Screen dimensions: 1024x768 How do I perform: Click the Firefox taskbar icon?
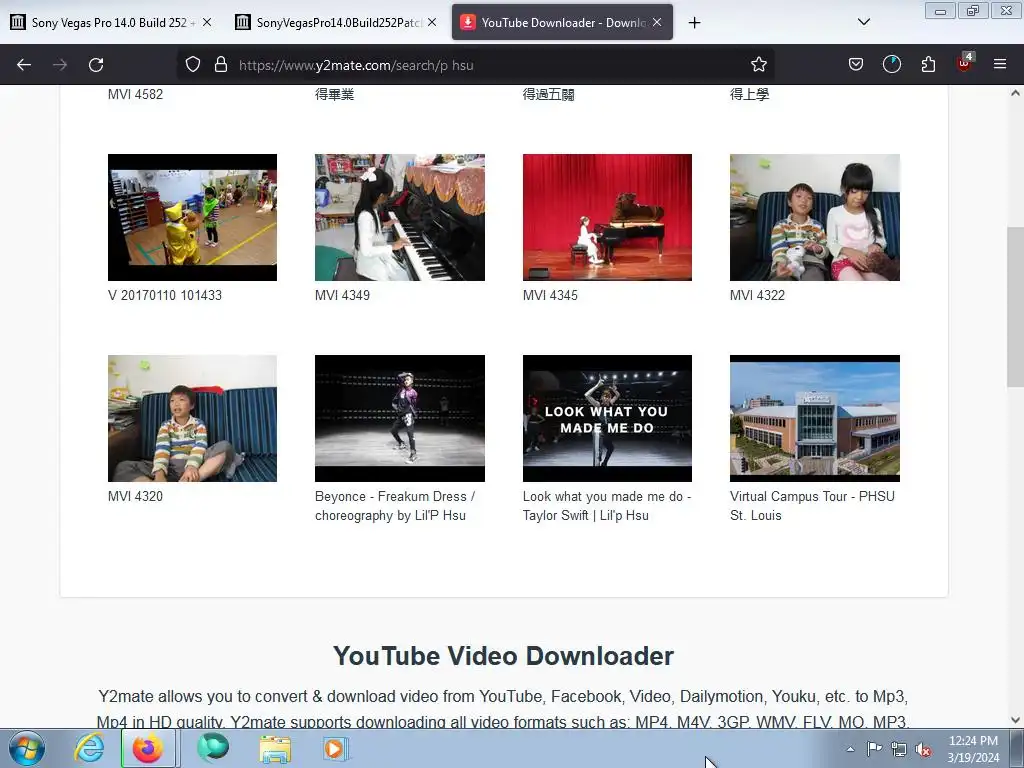click(148, 748)
